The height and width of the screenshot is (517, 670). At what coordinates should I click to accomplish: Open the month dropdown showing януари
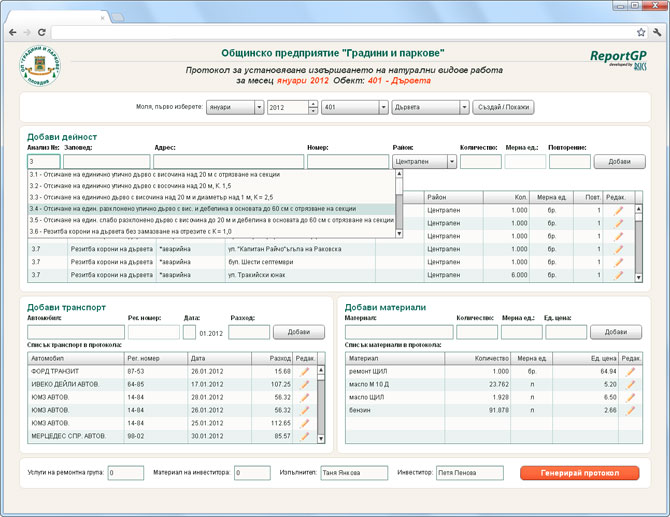[x=235, y=107]
